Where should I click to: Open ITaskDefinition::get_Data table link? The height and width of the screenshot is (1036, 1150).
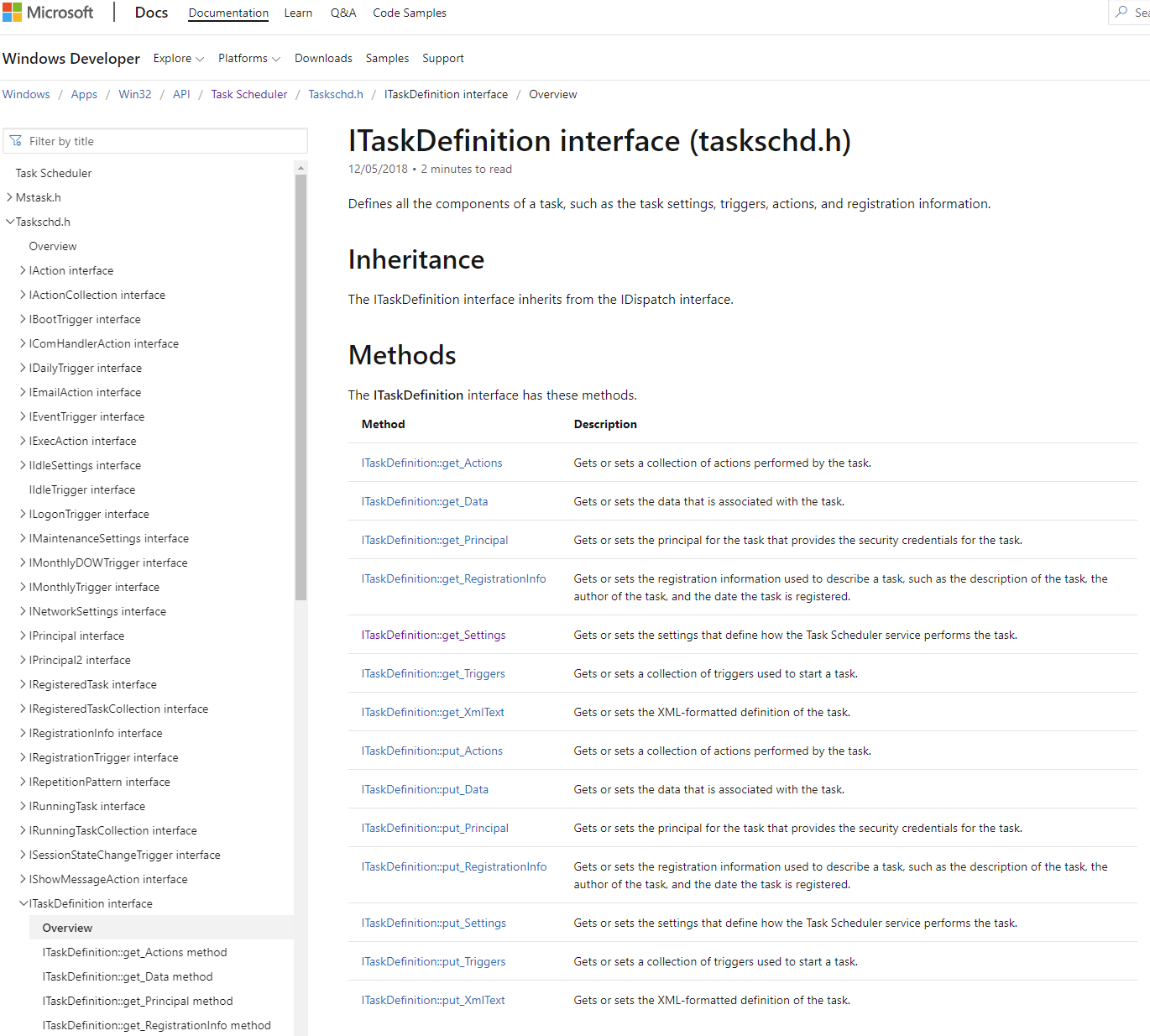pos(425,501)
